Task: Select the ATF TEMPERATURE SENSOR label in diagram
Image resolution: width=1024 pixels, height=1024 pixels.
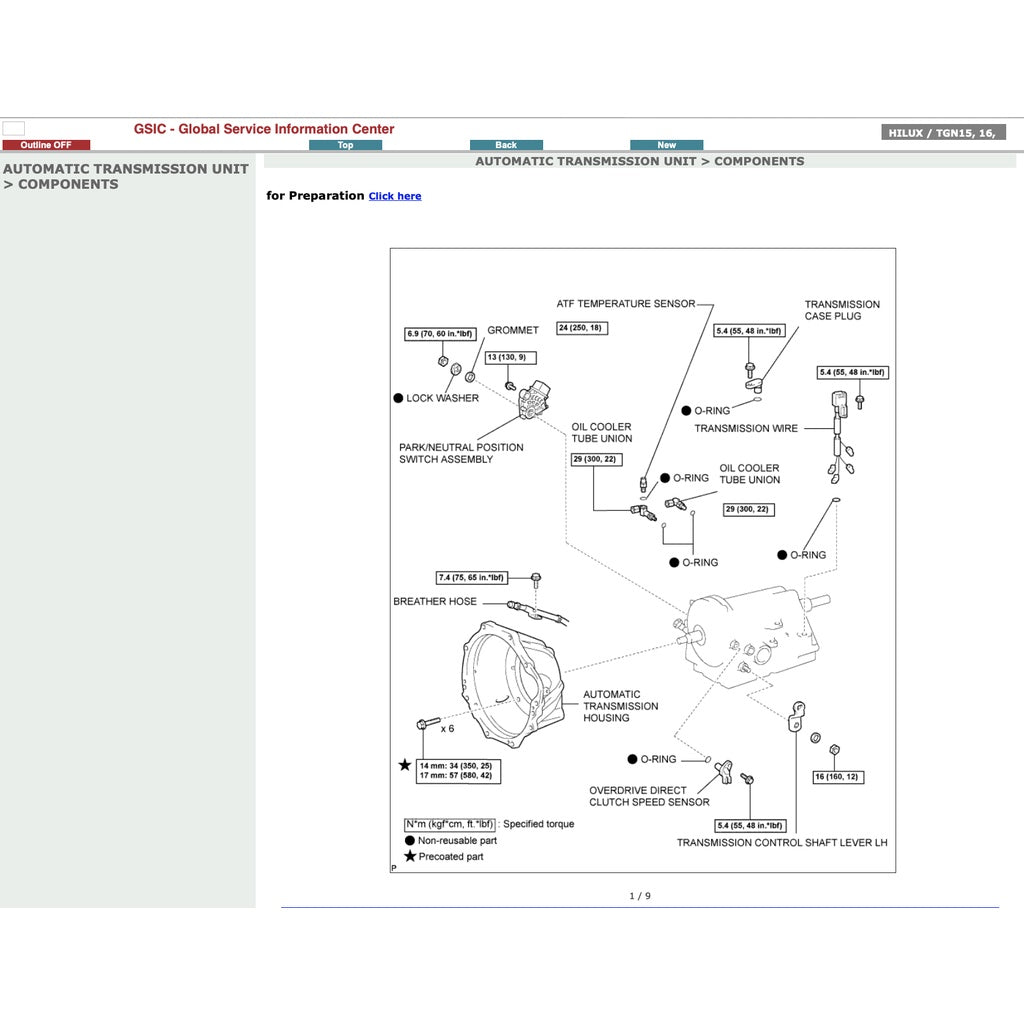Action: (625, 303)
